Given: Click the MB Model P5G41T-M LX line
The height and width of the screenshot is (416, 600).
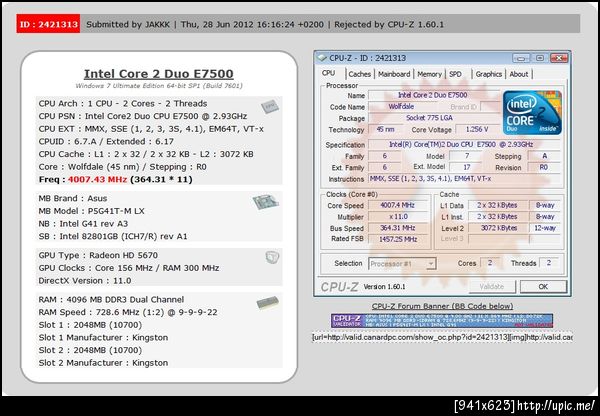Looking at the screenshot, I should 91,211.
